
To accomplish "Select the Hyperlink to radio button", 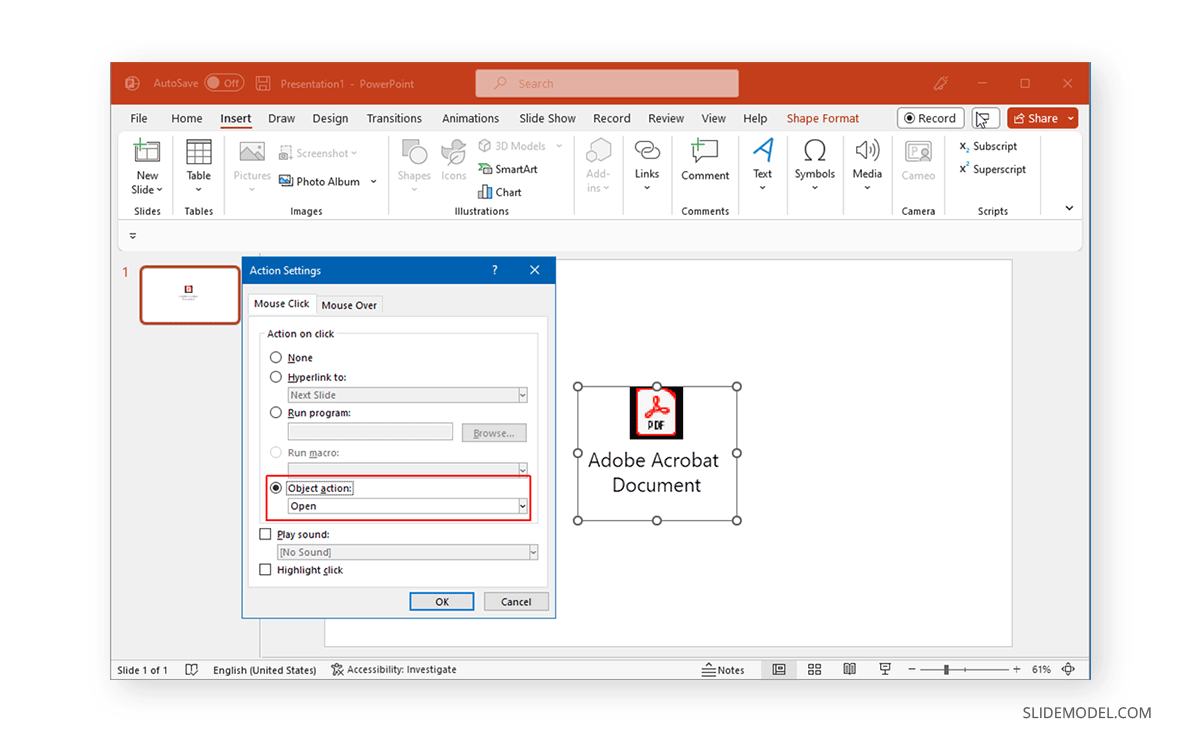I will pos(276,376).
